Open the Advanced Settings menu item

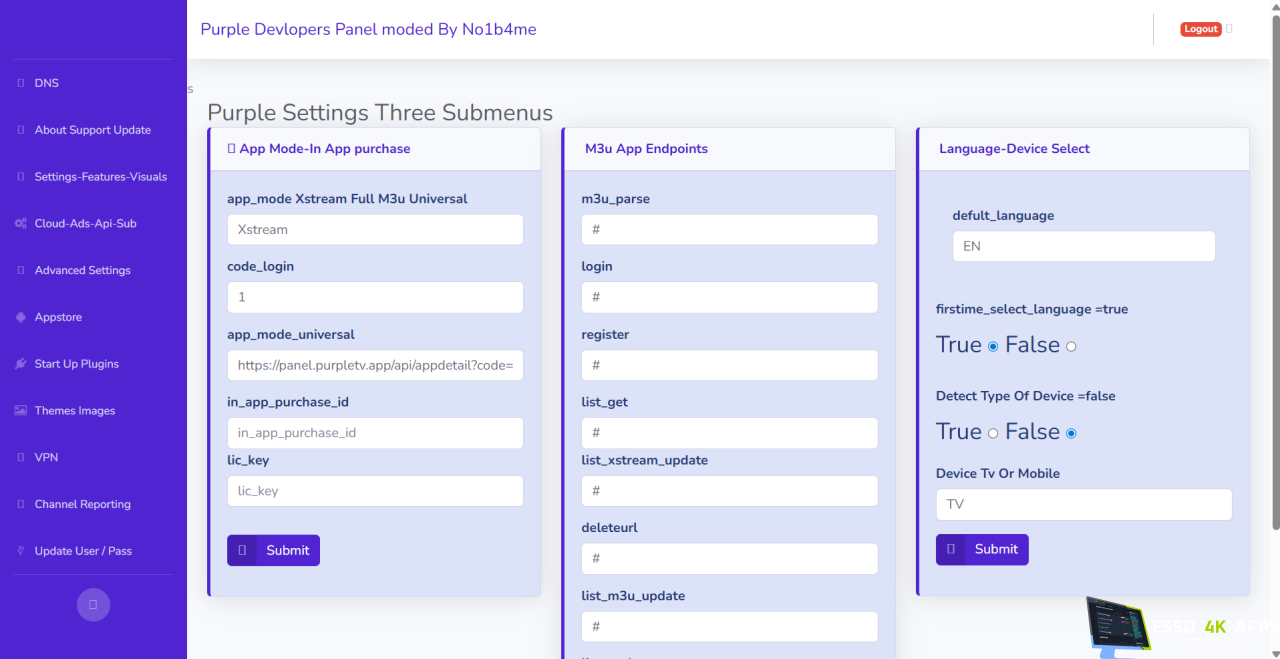pyautogui.click(x=82, y=270)
